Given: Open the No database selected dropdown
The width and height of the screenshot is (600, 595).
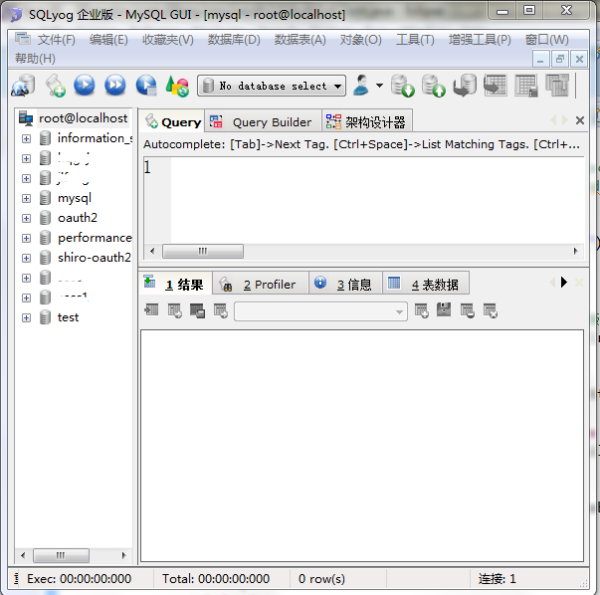Looking at the screenshot, I should tap(272, 86).
